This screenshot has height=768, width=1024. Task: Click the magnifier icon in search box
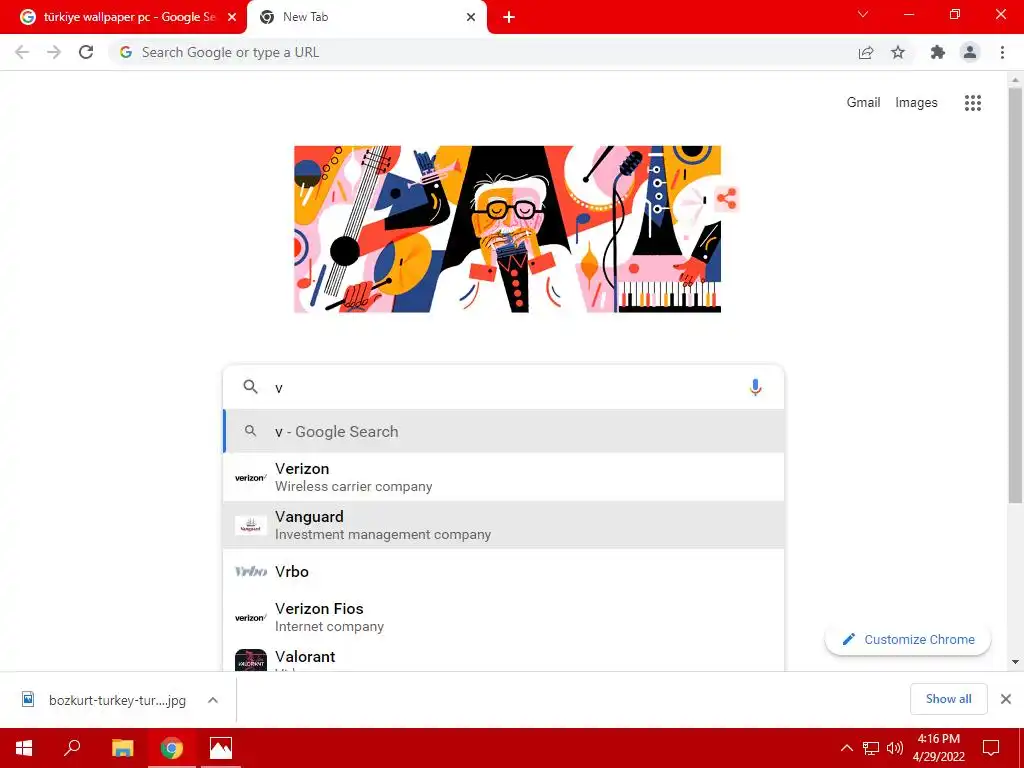point(250,387)
